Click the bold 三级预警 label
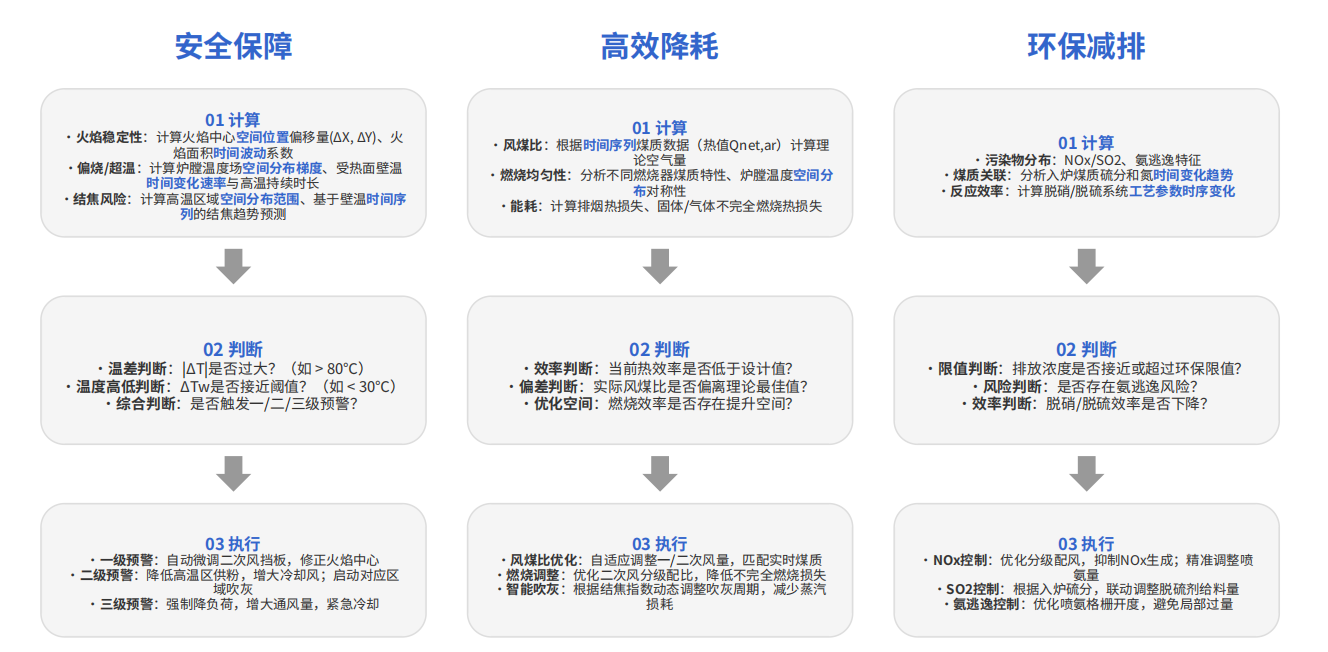The image size is (1328, 652). click(x=128, y=605)
